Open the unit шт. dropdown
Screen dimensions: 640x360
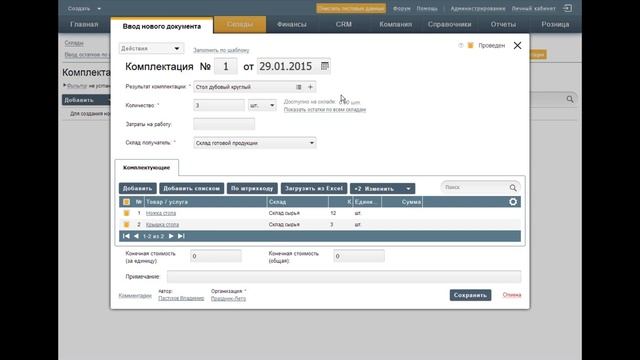tap(262, 105)
